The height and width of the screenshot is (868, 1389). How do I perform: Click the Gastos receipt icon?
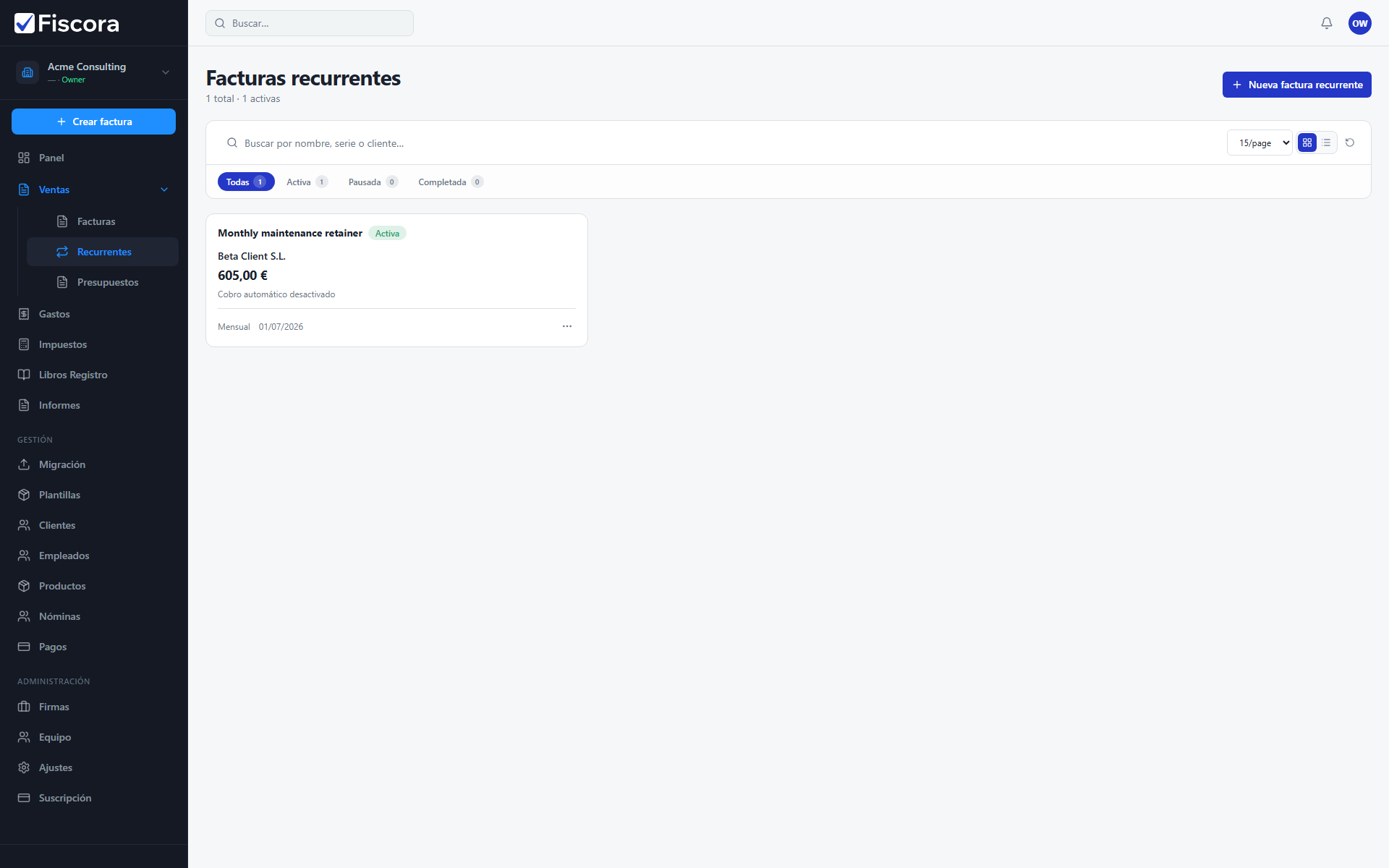click(24, 314)
